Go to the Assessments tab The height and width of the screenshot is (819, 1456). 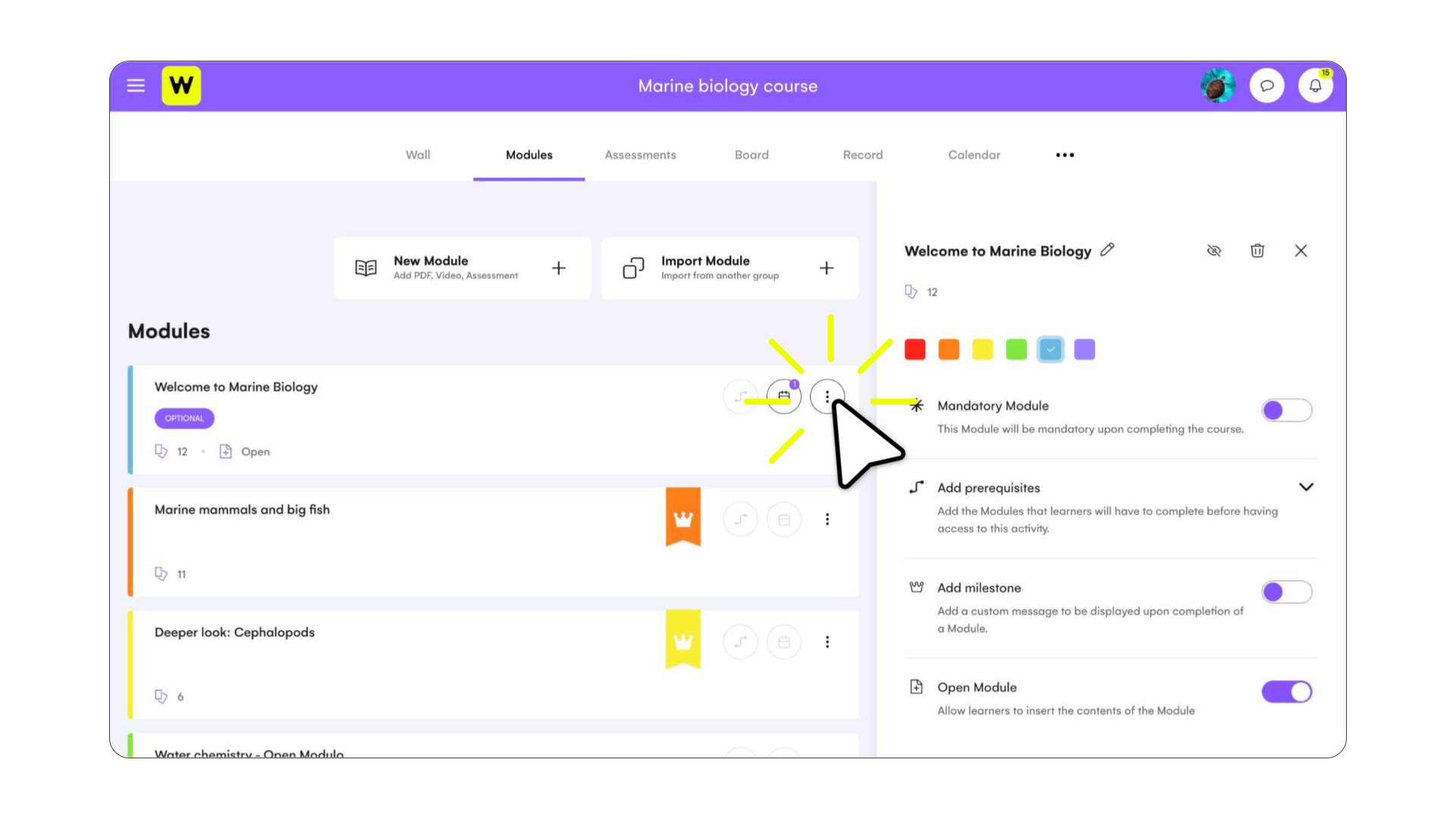pos(640,155)
